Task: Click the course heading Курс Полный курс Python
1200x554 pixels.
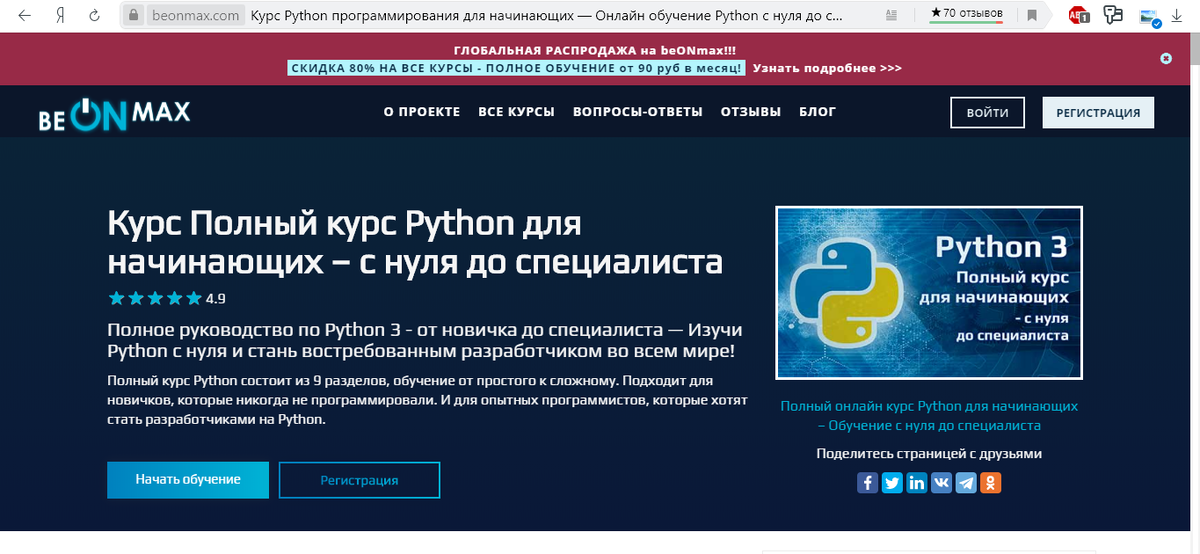Action: tap(415, 242)
